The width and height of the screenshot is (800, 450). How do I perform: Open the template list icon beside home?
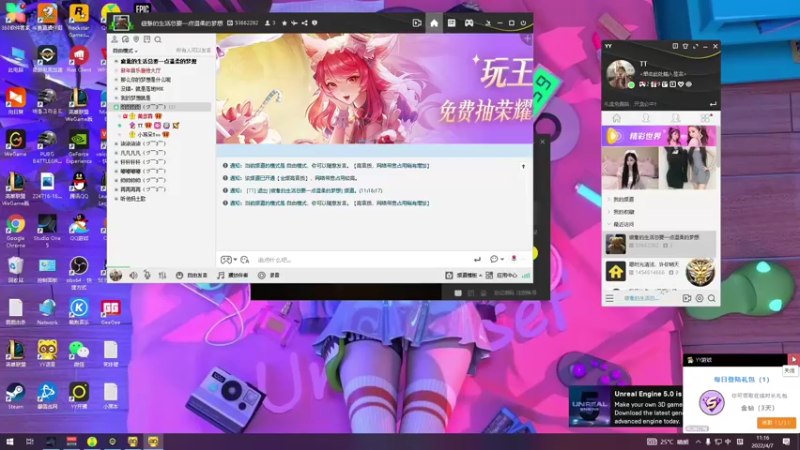coord(452,23)
